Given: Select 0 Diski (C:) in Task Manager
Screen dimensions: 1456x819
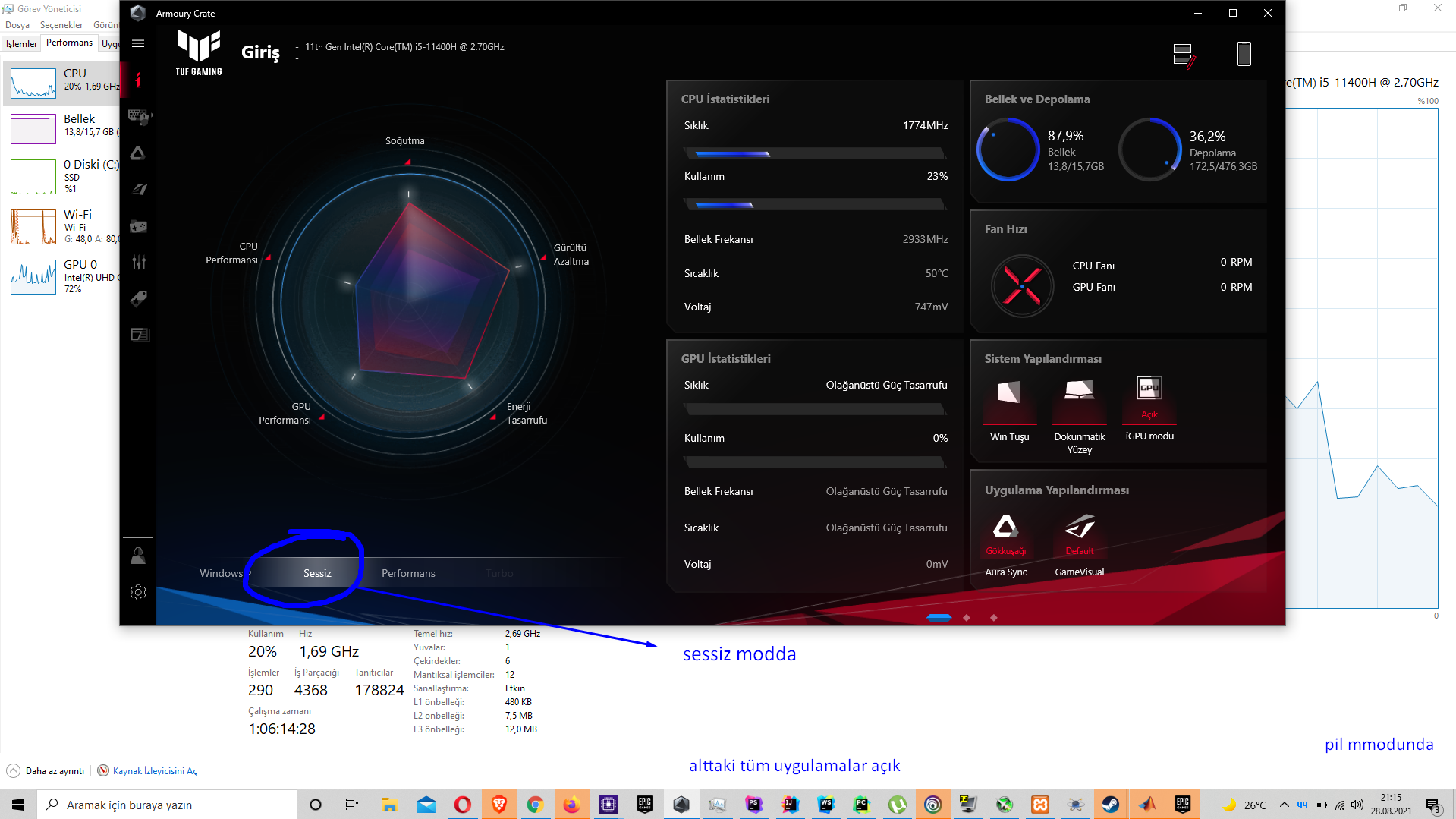Looking at the screenshot, I should pos(62,176).
